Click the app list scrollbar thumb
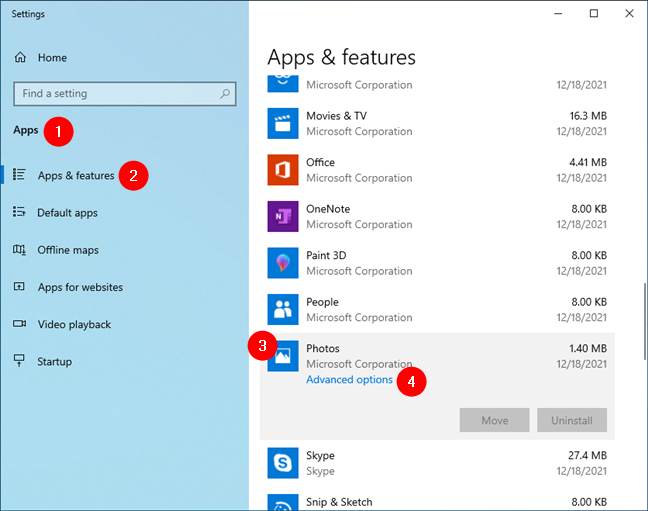Image resolution: width=648 pixels, height=511 pixels. pyautogui.click(x=644, y=321)
